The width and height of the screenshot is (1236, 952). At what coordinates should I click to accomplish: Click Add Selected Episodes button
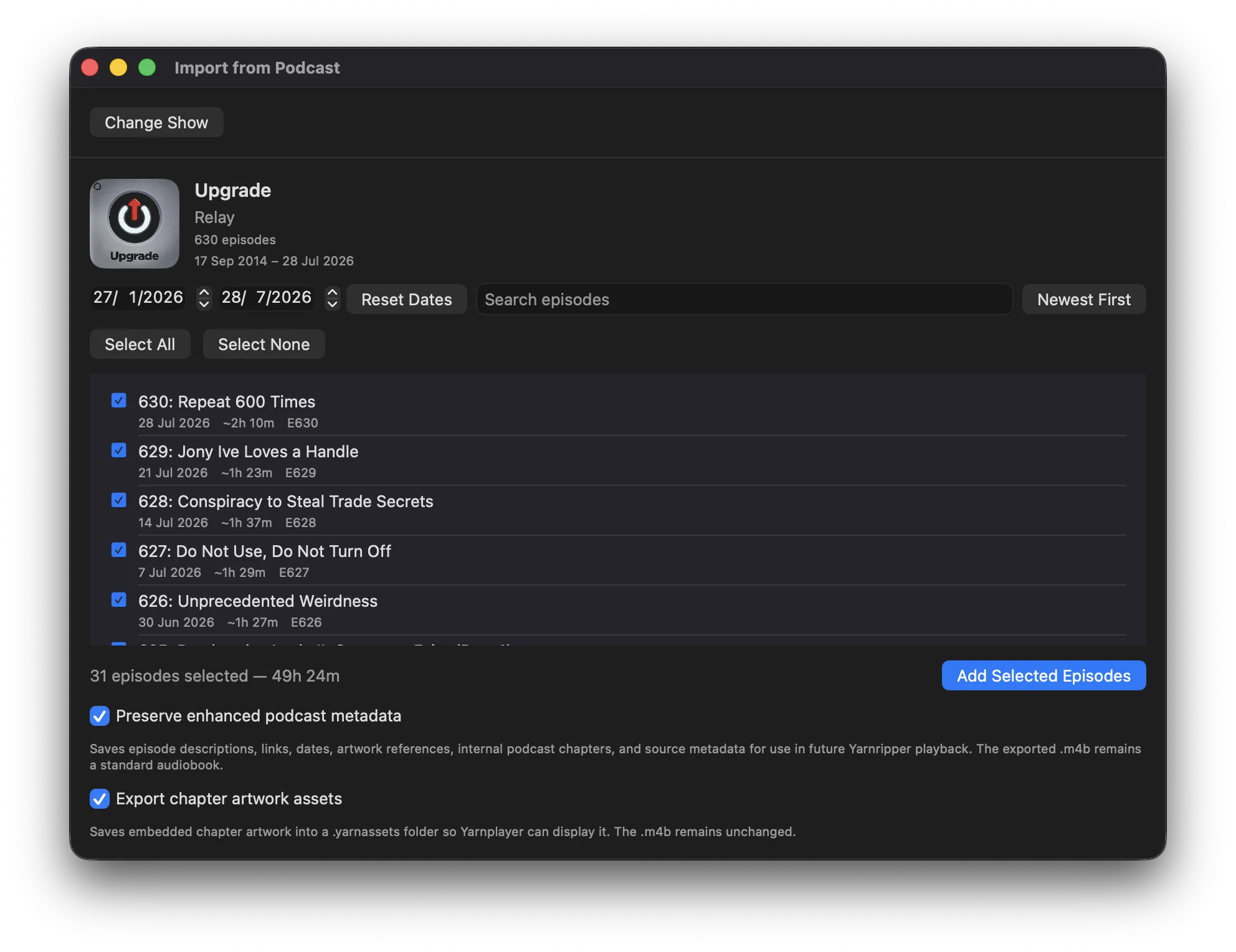1043,675
